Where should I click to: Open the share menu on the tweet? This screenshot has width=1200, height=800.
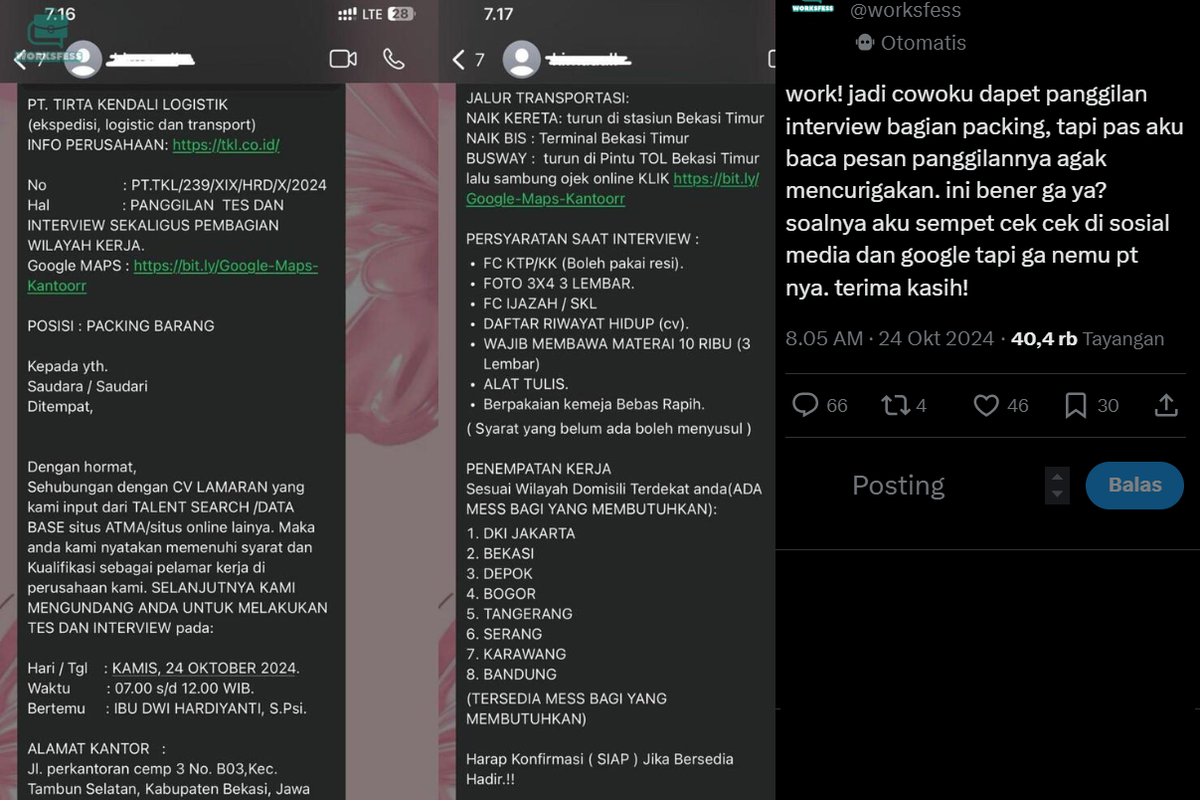1166,404
